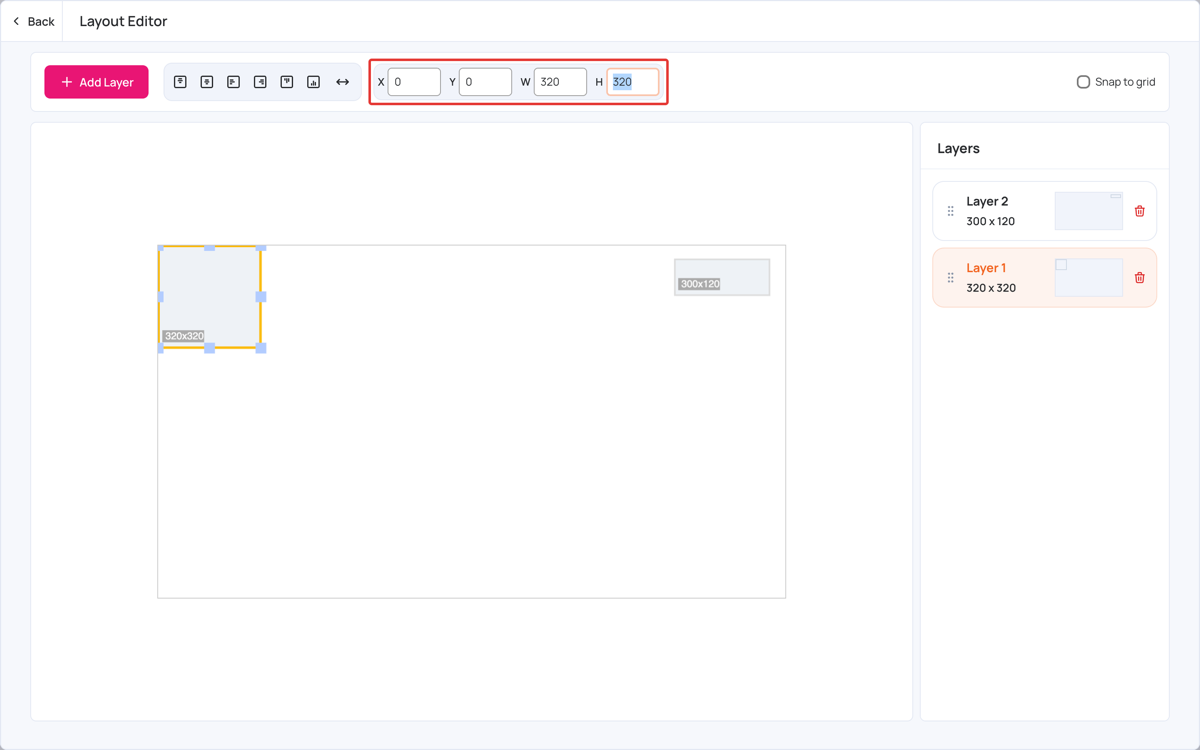Click the align top icon in toolbar
The height and width of the screenshot is (750, 1200).
pos(287,82)
